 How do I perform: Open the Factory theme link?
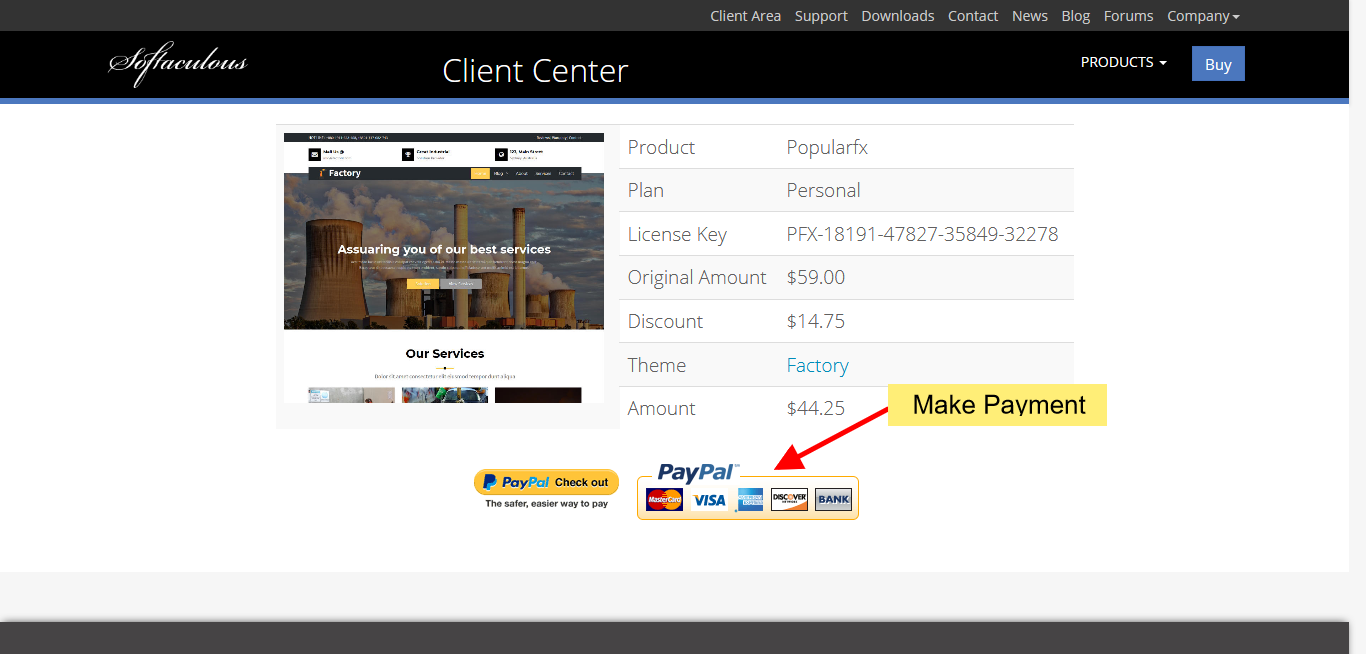(817, 365)
